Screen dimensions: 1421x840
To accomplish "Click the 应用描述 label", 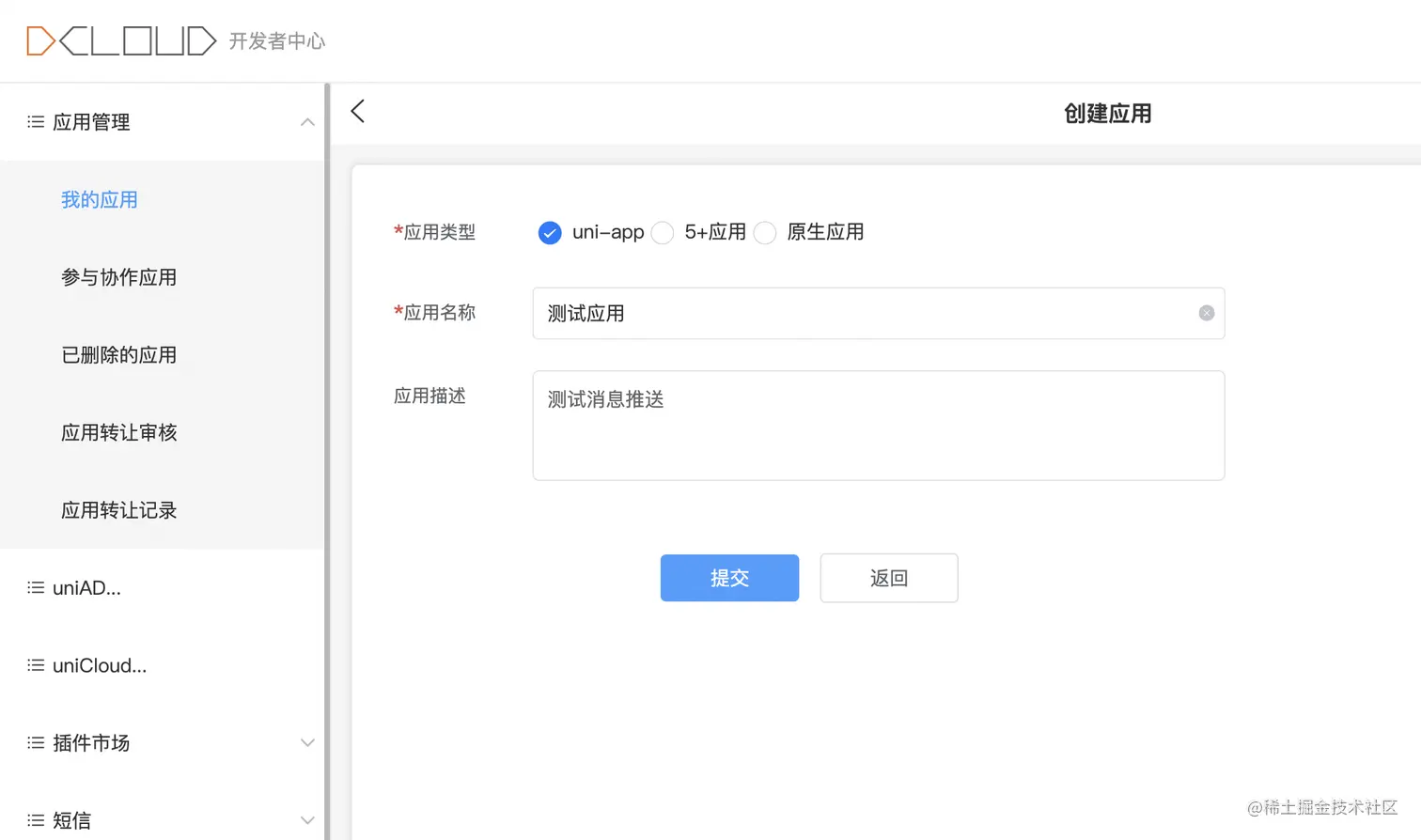I will [429, 396].
